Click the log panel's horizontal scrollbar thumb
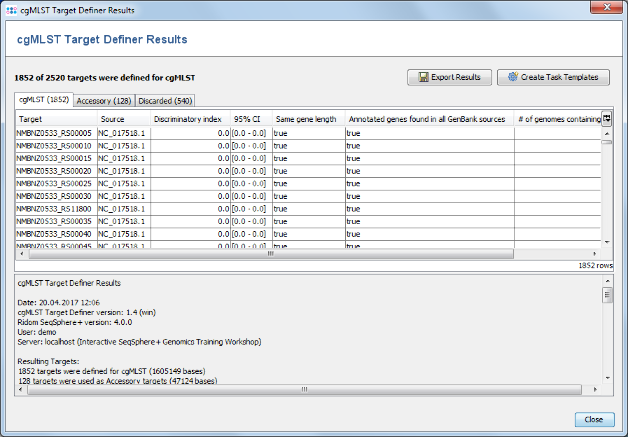Viewport: 628px width, 437px height. coord(304,389)
